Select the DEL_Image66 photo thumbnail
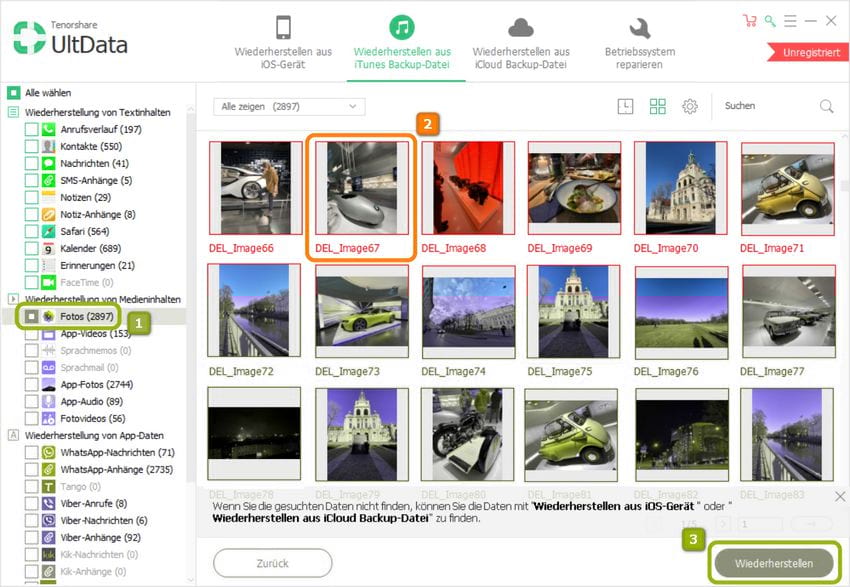 (255, 188)
